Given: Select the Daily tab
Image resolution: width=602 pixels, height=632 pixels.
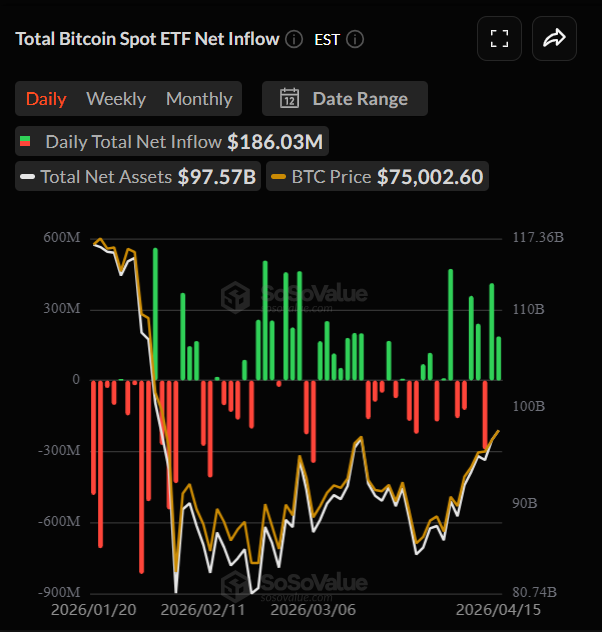Looking at the screenshot, I should point(46,99).
